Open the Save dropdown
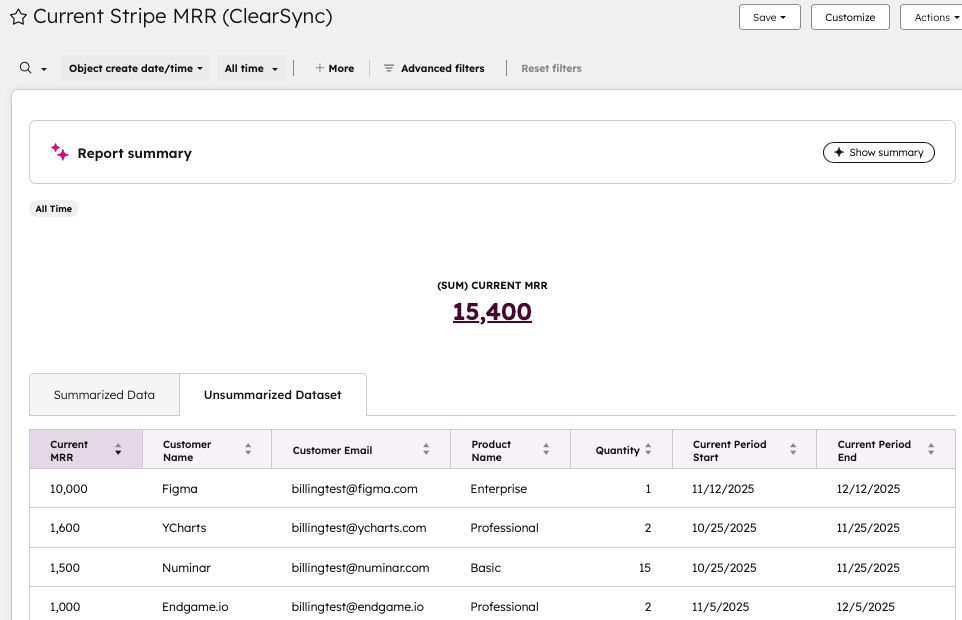 point(769,17)
